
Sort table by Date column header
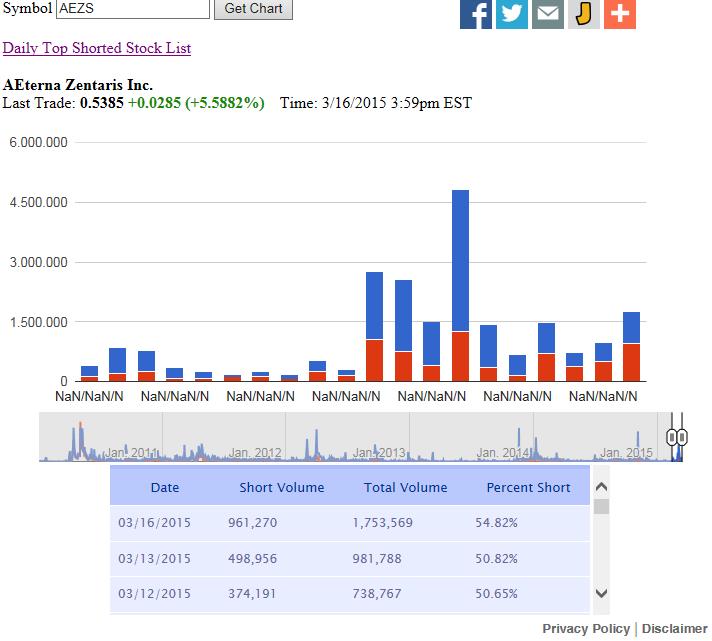pyautogui.click(x=165, y=488)
